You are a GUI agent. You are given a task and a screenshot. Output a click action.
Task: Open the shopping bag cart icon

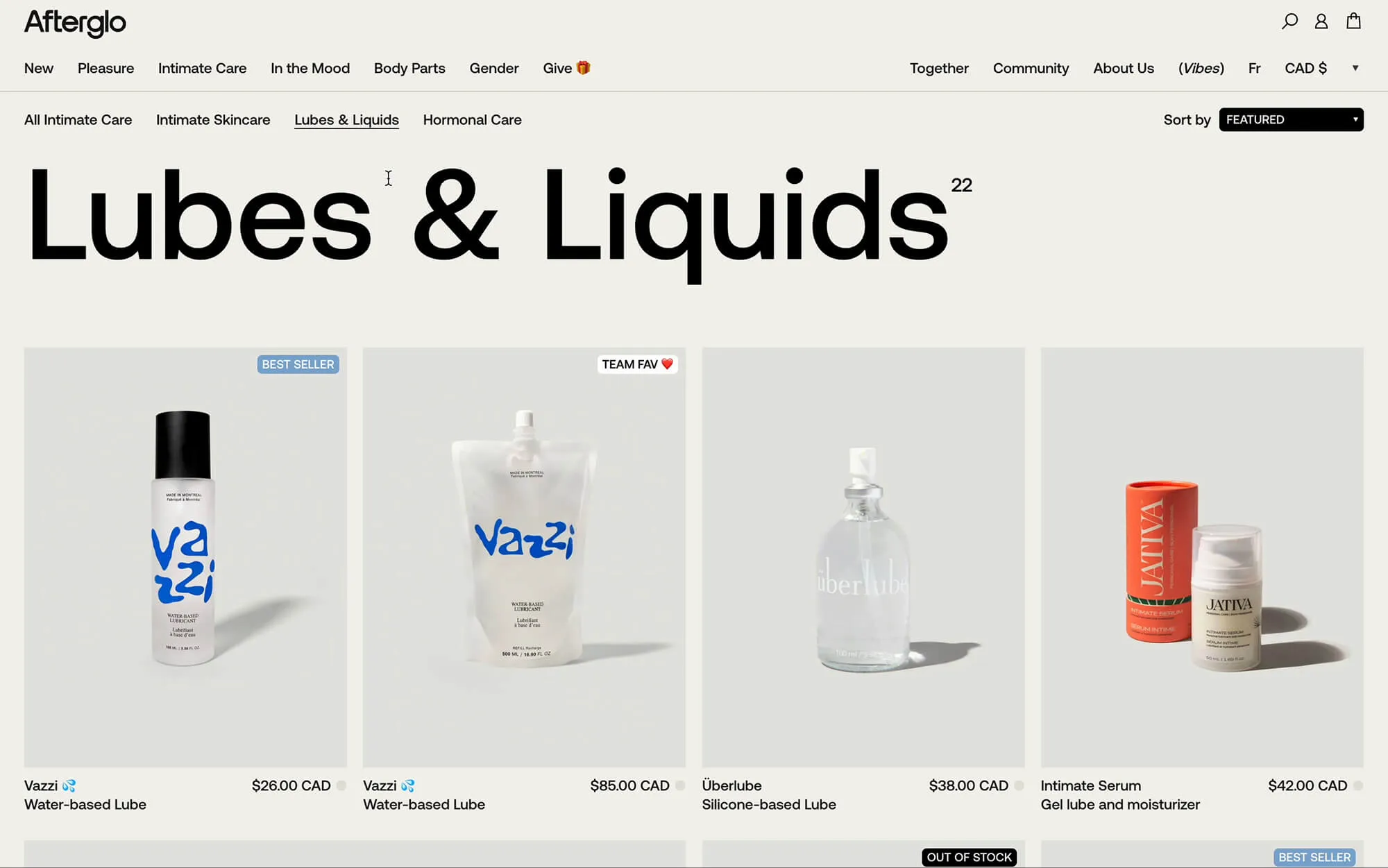tap(1353, 21)
